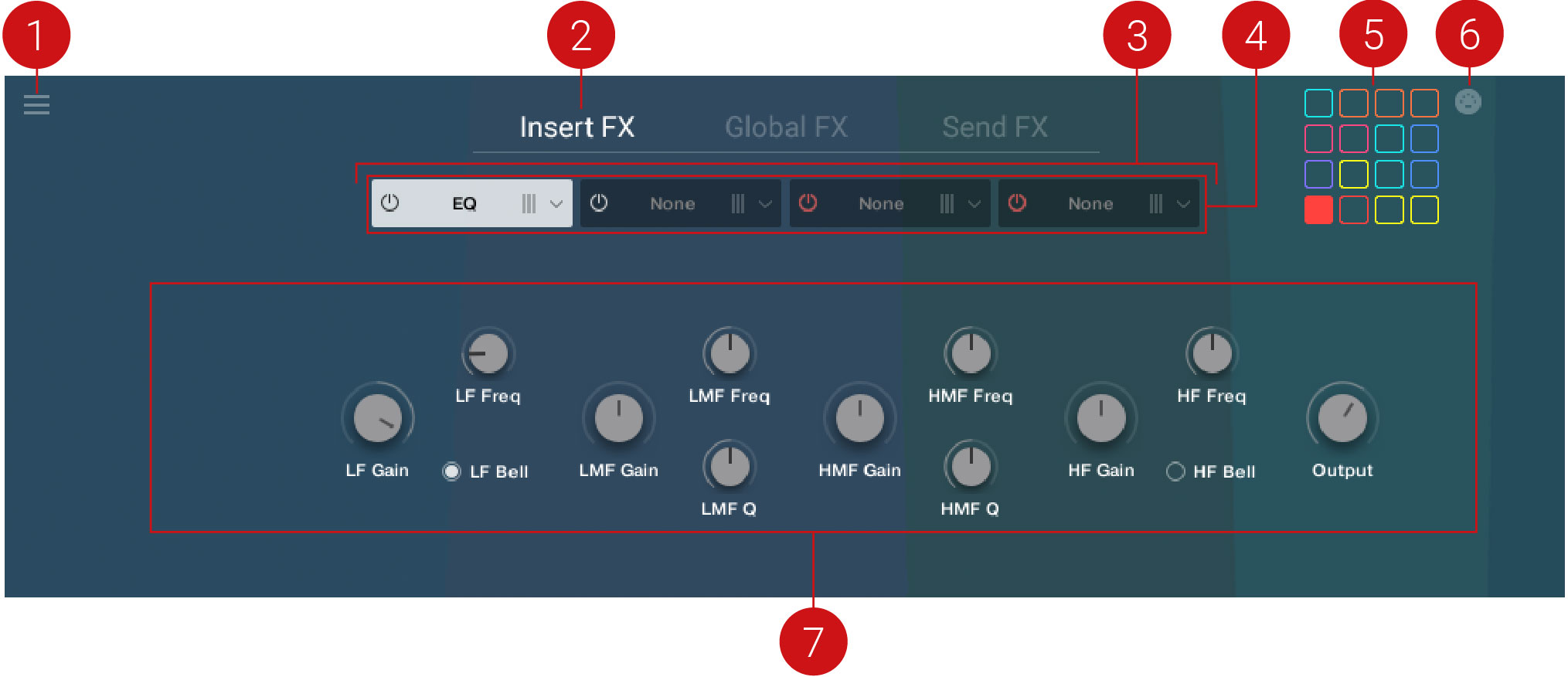Expand the second slot's effect dropdown

[x=765, y=205]
